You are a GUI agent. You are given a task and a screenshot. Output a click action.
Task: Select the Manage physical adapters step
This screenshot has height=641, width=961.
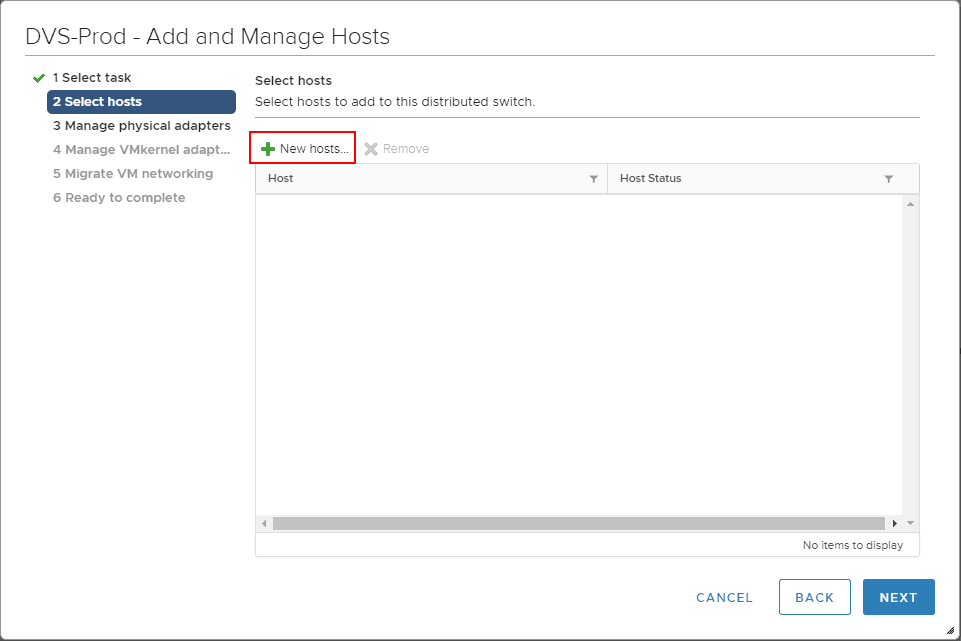click(142, 125)
